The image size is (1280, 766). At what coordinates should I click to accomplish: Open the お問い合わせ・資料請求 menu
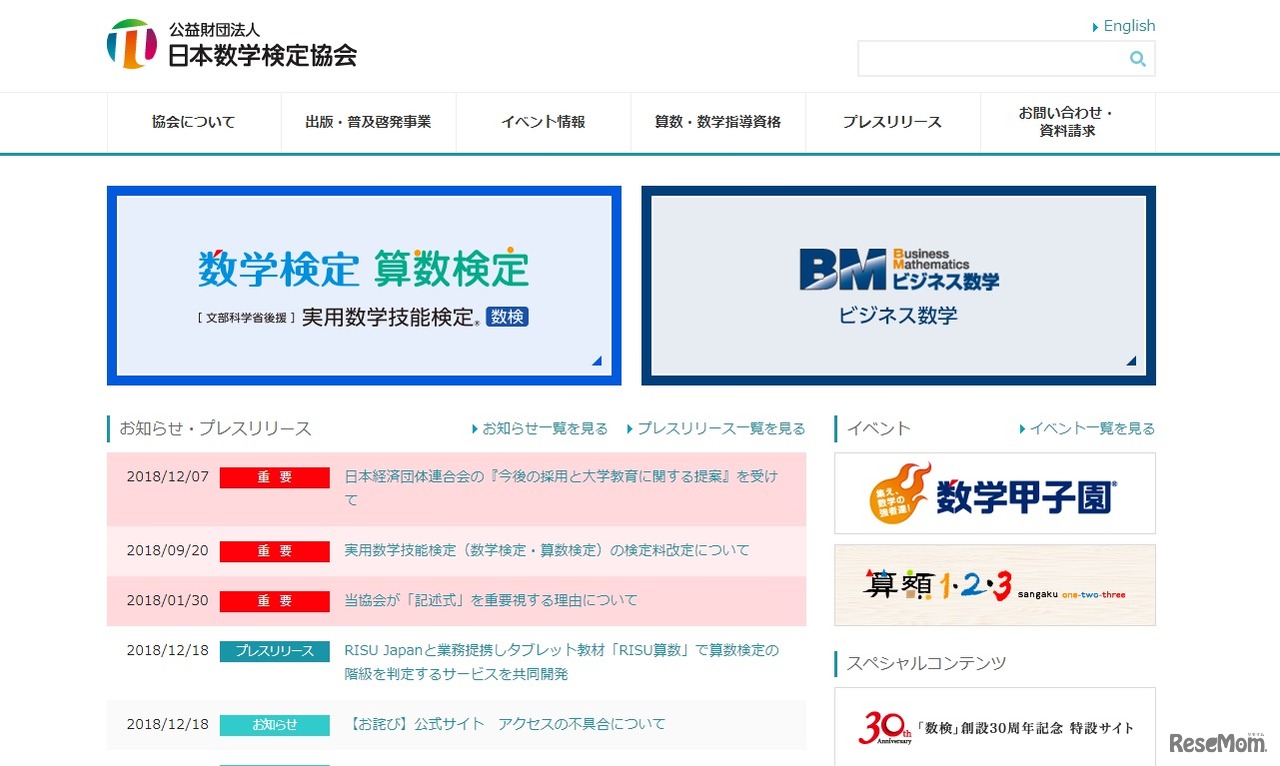pyautogui.click(x=1068, y=121)
